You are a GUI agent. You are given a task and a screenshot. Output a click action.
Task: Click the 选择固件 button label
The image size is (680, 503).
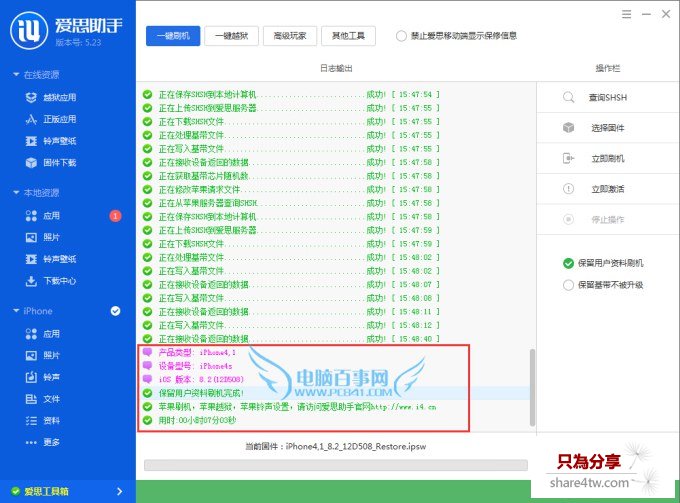point(608,128)
